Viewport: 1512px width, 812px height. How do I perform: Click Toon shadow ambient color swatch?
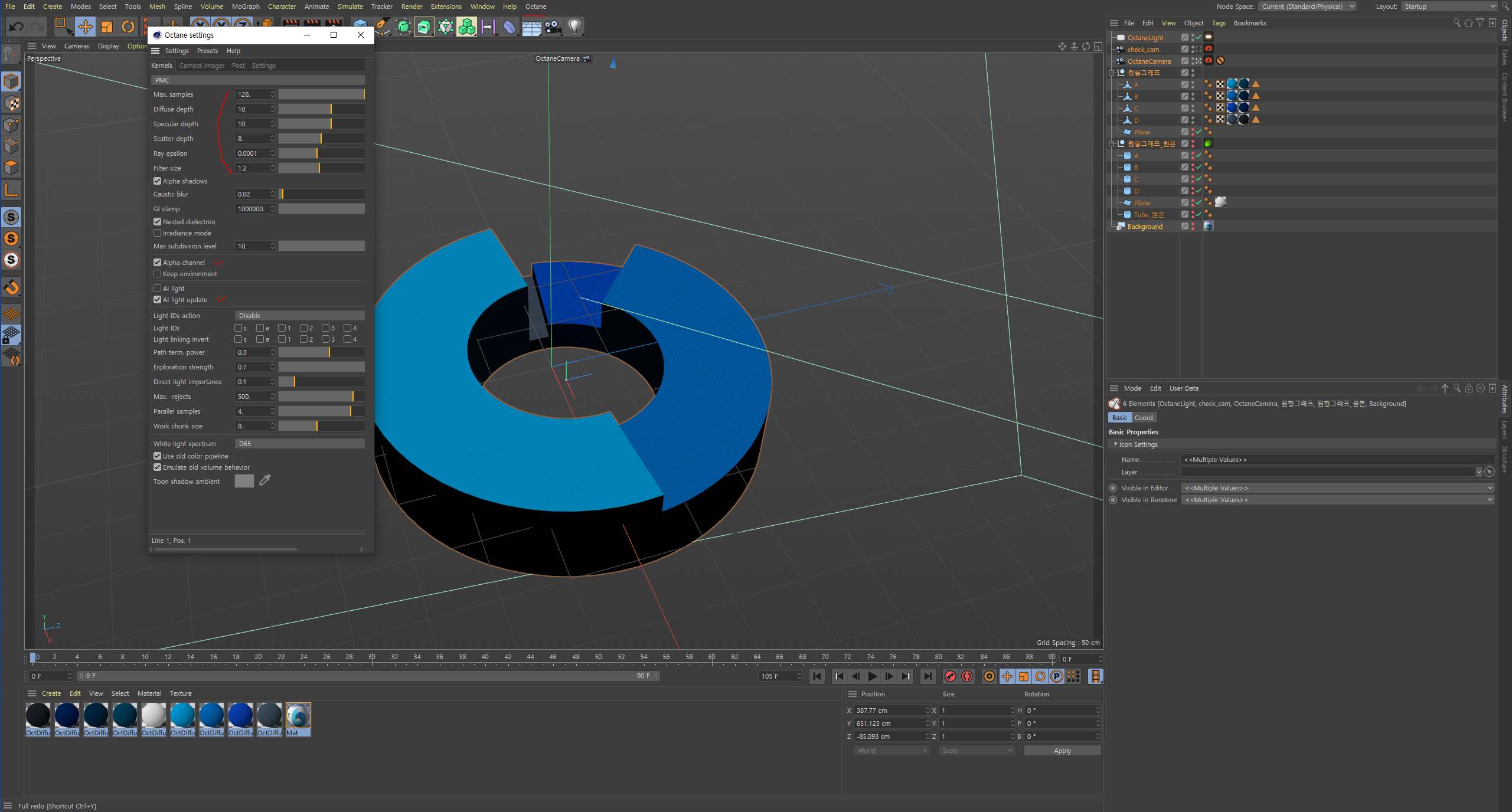pos(244,481)
